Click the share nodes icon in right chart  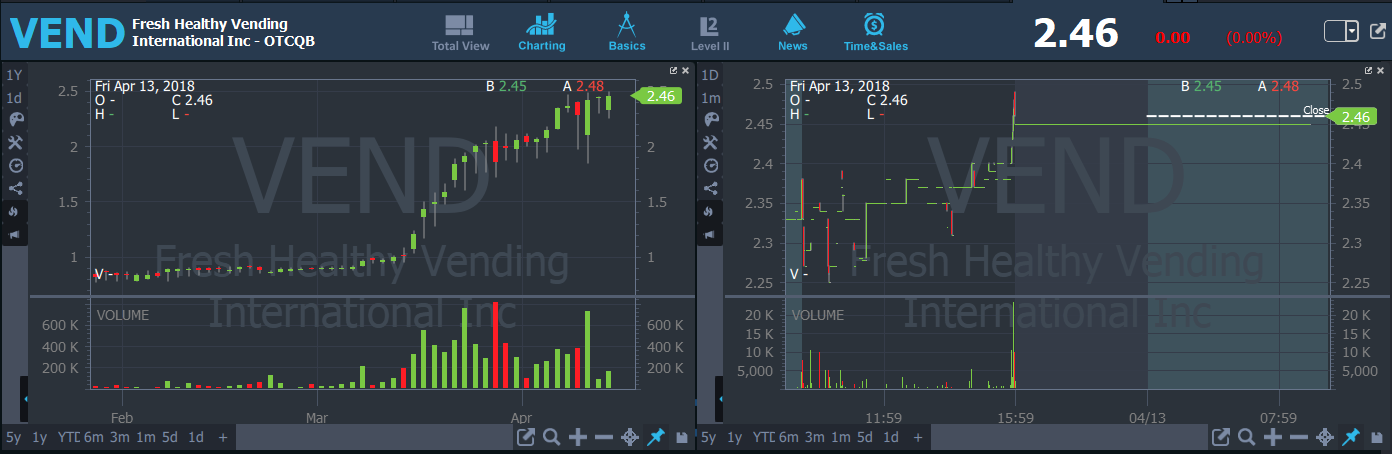(x=710, y=188)
